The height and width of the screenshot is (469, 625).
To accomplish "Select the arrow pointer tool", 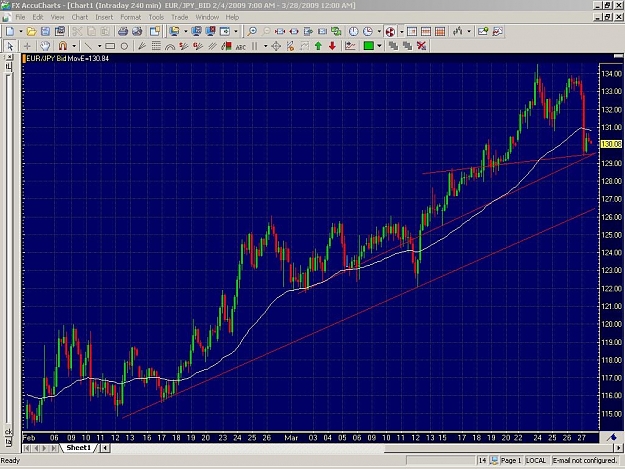I will tap(10, 46).
